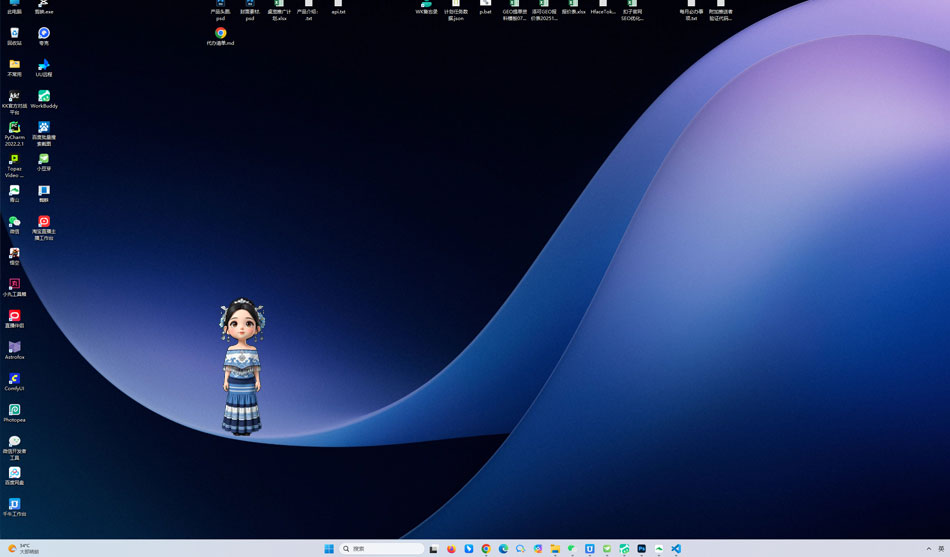
Task: Open the UU远程 desktop shortcut
Action: pos(44,67)
